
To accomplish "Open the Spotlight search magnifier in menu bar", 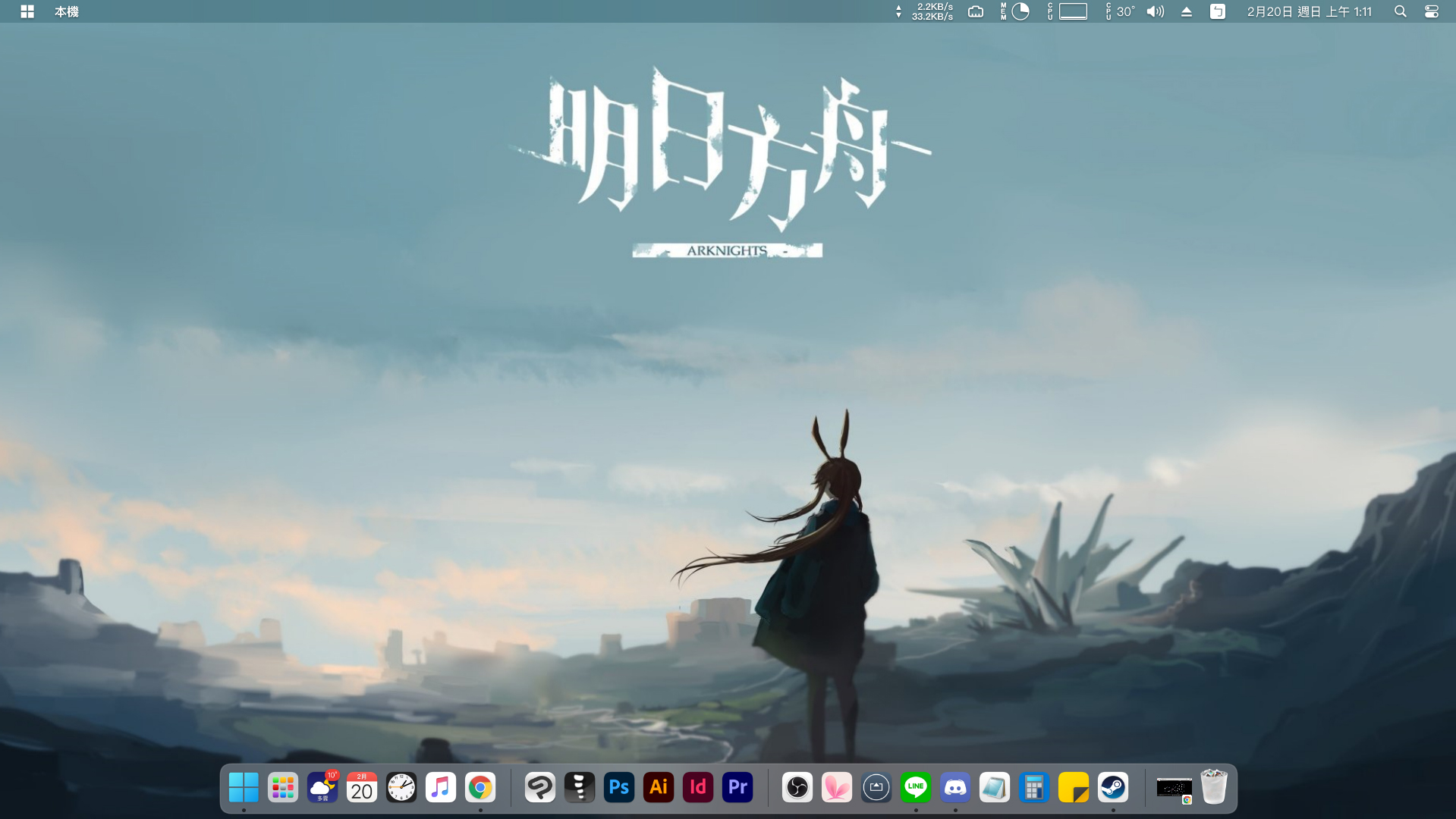I will [x=1401, y=11].
